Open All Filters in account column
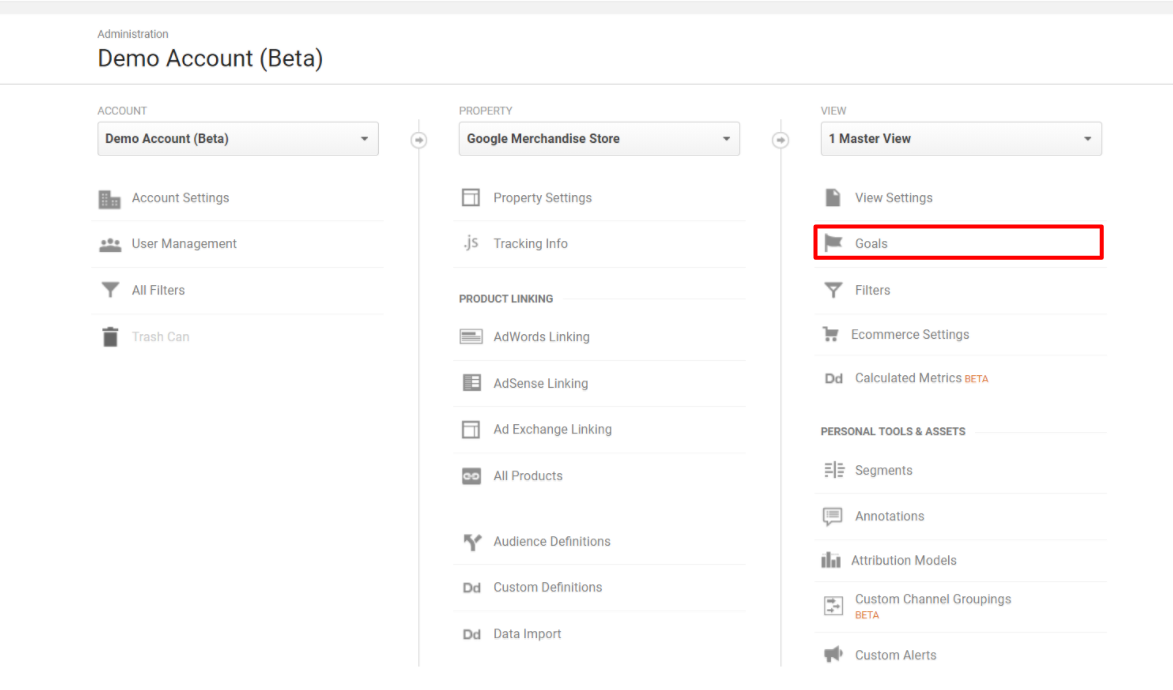The height and width of the screenshot is (690, 1173). coord(158,290)
